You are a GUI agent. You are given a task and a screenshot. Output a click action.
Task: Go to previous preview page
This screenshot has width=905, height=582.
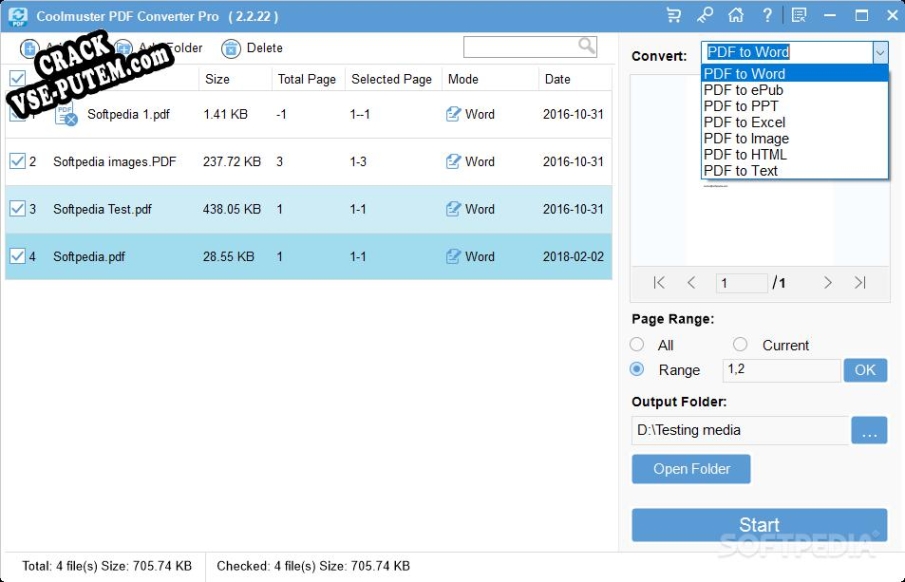tap(691, 282)
